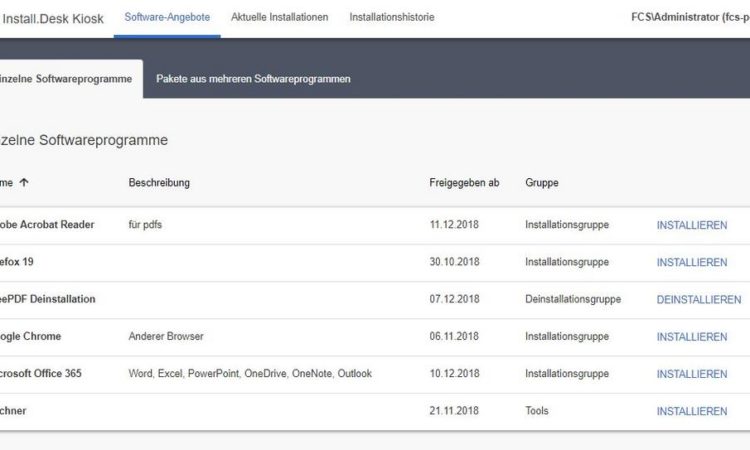Click the 'für pdfs' description text
This screenshot has width=750, height=450.
coord(145,225)
